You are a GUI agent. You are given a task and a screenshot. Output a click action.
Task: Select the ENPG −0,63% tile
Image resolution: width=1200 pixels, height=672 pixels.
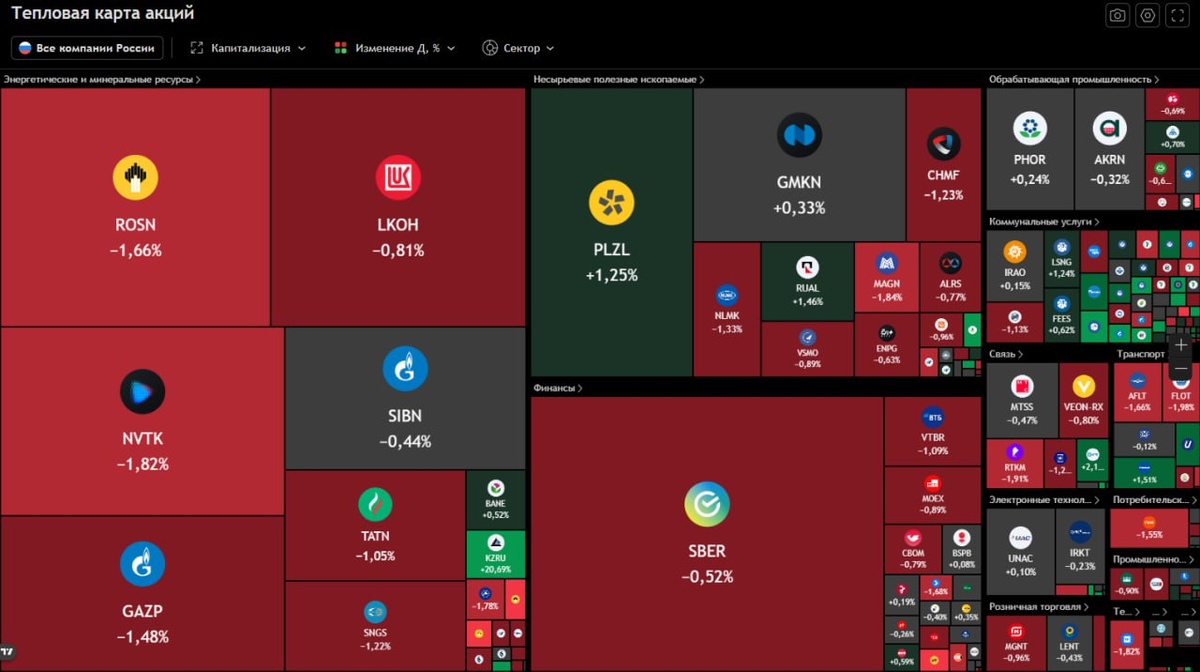(886, 344)
